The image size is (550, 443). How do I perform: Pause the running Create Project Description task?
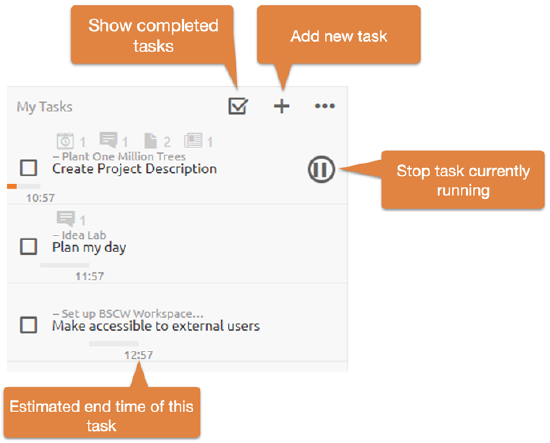pyautogui.click(x=321, y=169)
